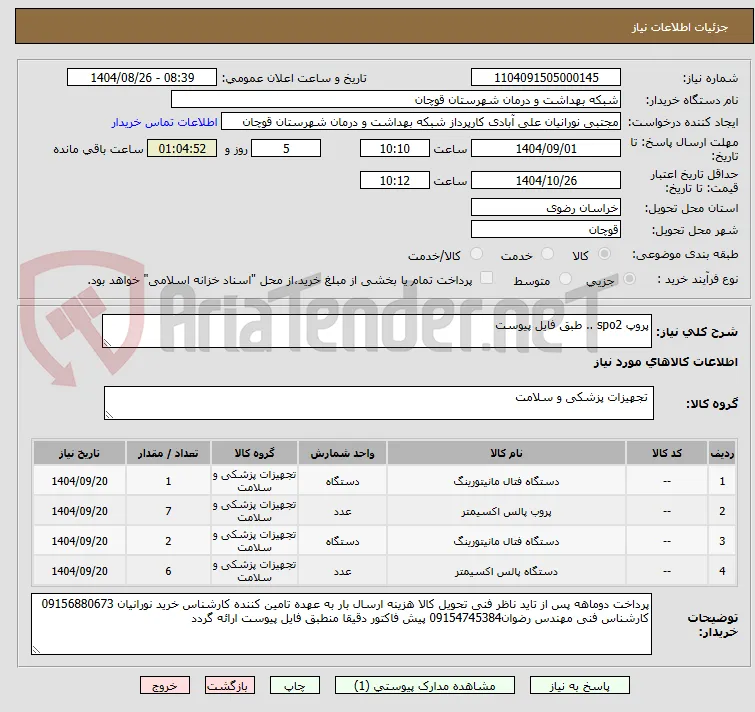This screenshot has height=712, width=755.
Task: Click the گروه کالا textarea
Action: tap(378, 403)
